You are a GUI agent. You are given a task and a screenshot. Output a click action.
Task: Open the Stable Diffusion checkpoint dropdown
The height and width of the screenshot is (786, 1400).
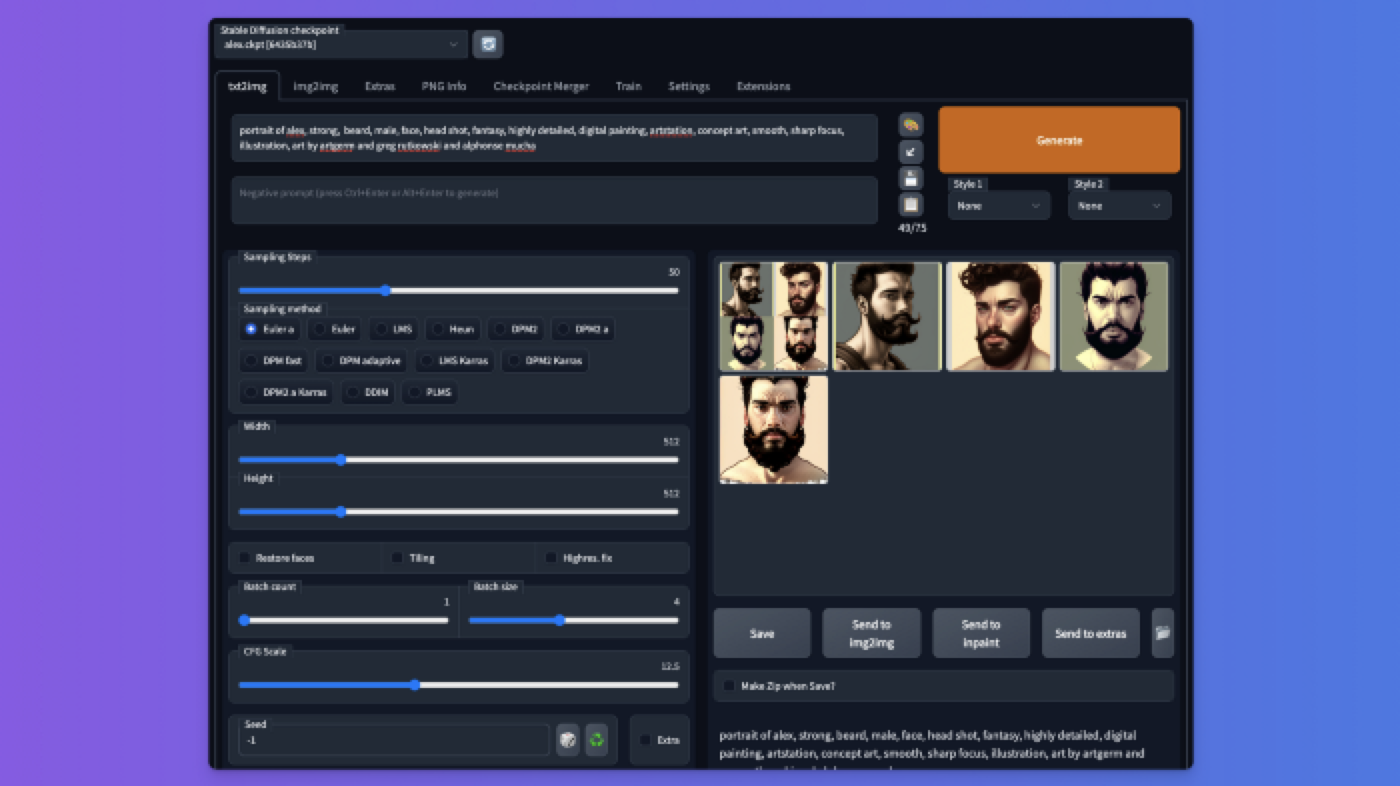(341, 44)
